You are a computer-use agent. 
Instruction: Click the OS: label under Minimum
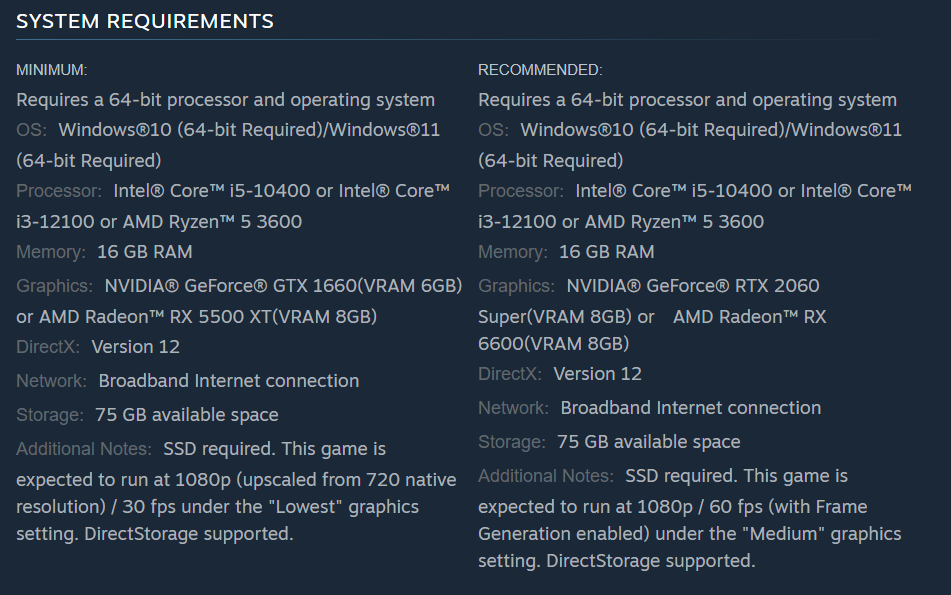click(x=32, y=130)
